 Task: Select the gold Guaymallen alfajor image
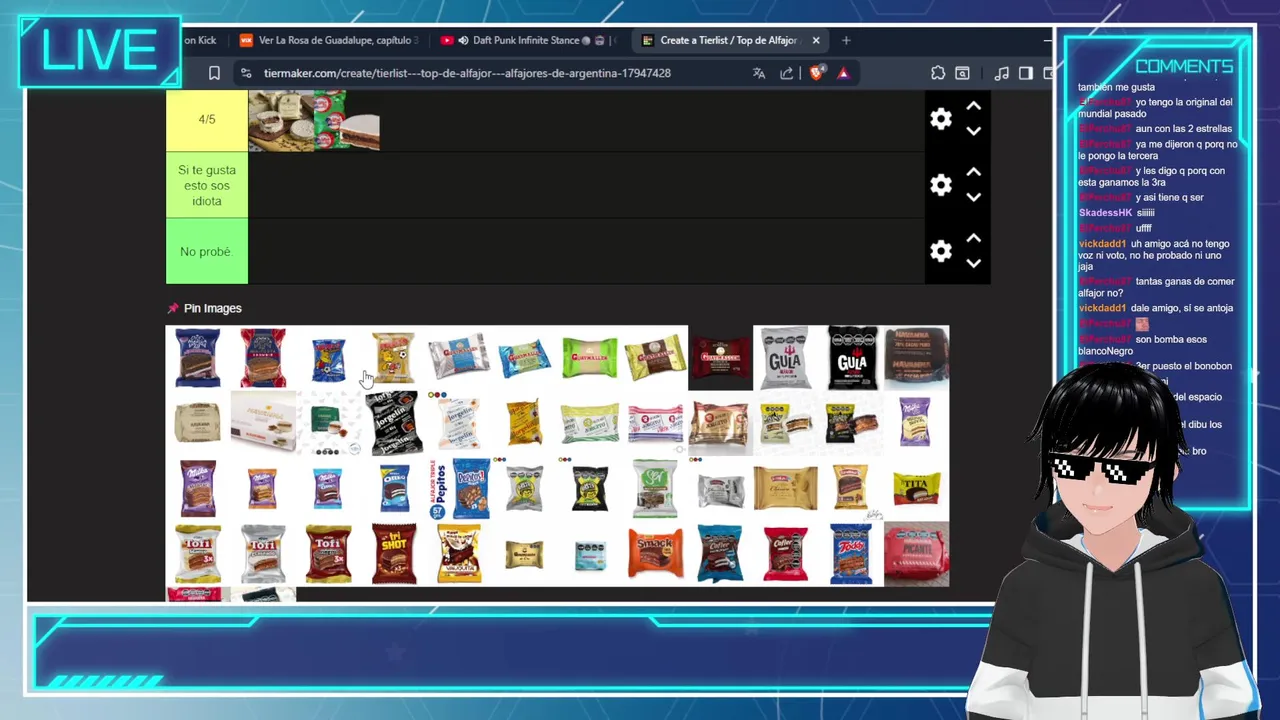[x=655, y=358]
